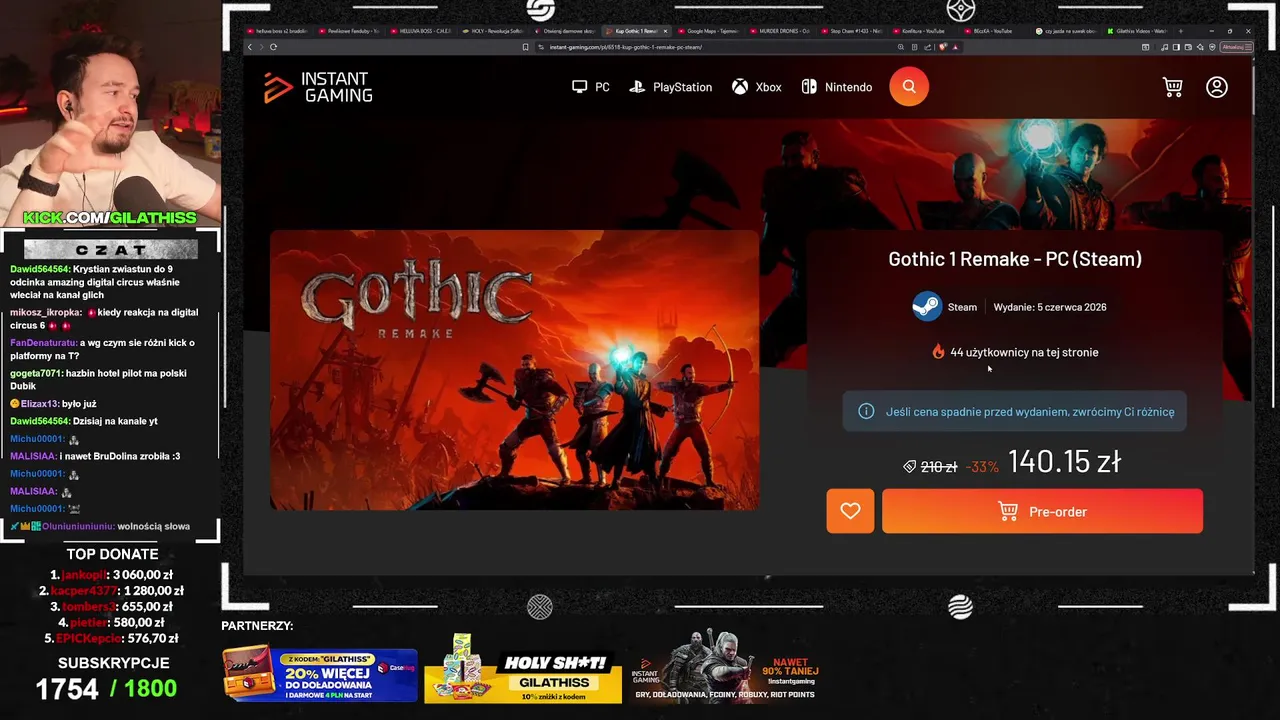Switch to the Pawlikowe Fanduby tab

coord(350,31)
